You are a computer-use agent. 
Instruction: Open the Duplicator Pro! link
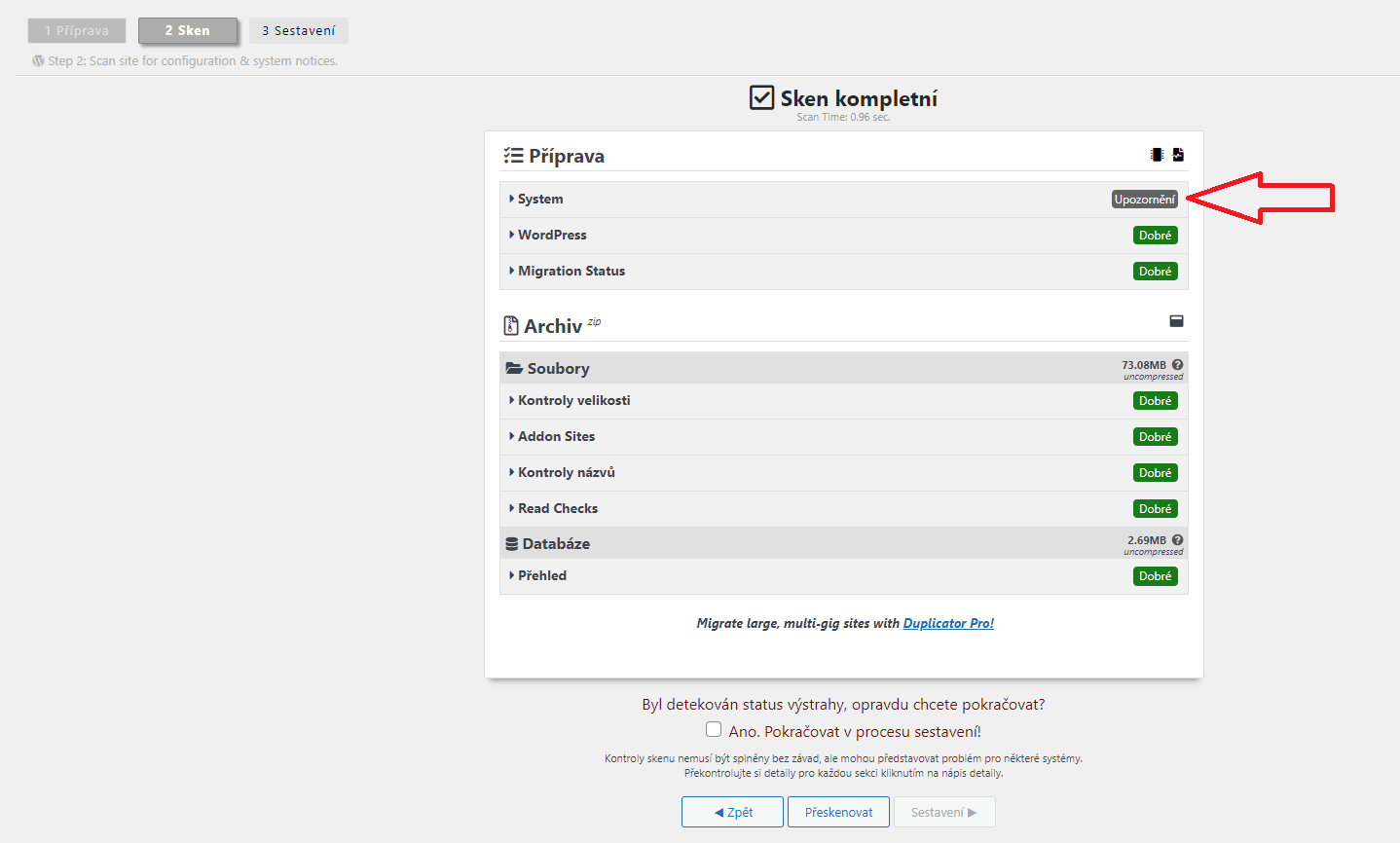tap(948, 623)
